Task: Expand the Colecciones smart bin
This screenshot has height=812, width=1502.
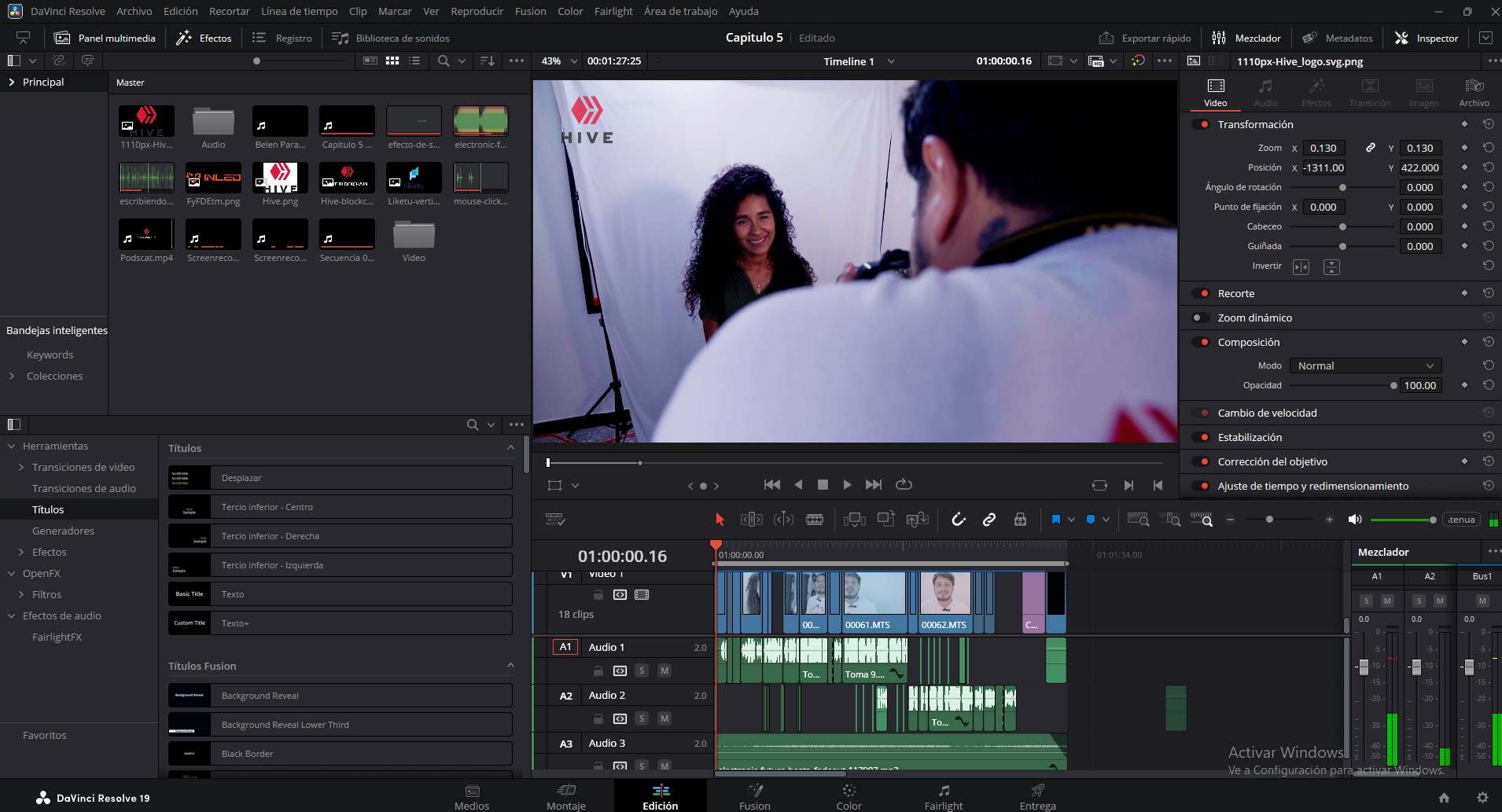Action: tap(12, 376)
